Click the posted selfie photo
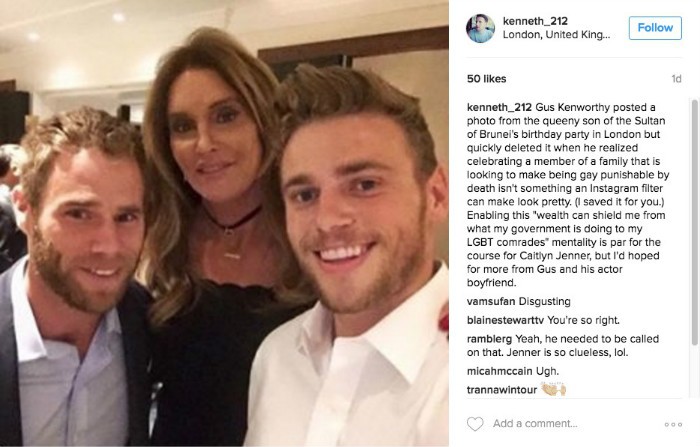This screenshot has height=447, width=700. click(x=224, y=223)
